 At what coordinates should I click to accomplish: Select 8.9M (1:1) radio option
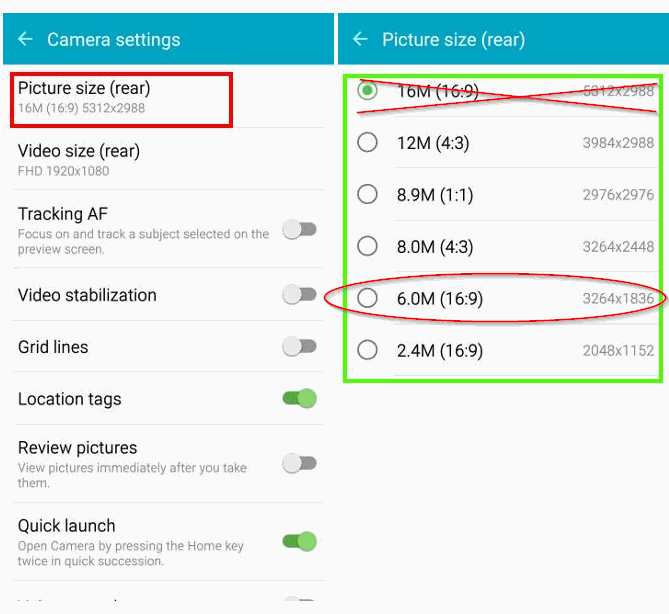tap(368, 194)
